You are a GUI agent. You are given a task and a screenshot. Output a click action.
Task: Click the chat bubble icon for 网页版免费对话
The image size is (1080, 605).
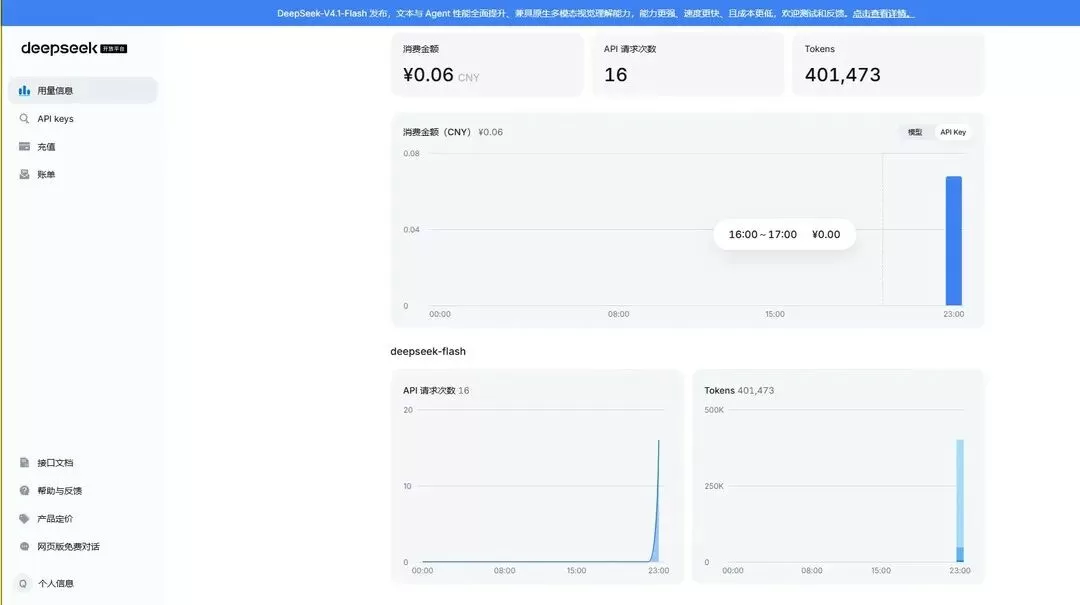click(x=24, y=546)
